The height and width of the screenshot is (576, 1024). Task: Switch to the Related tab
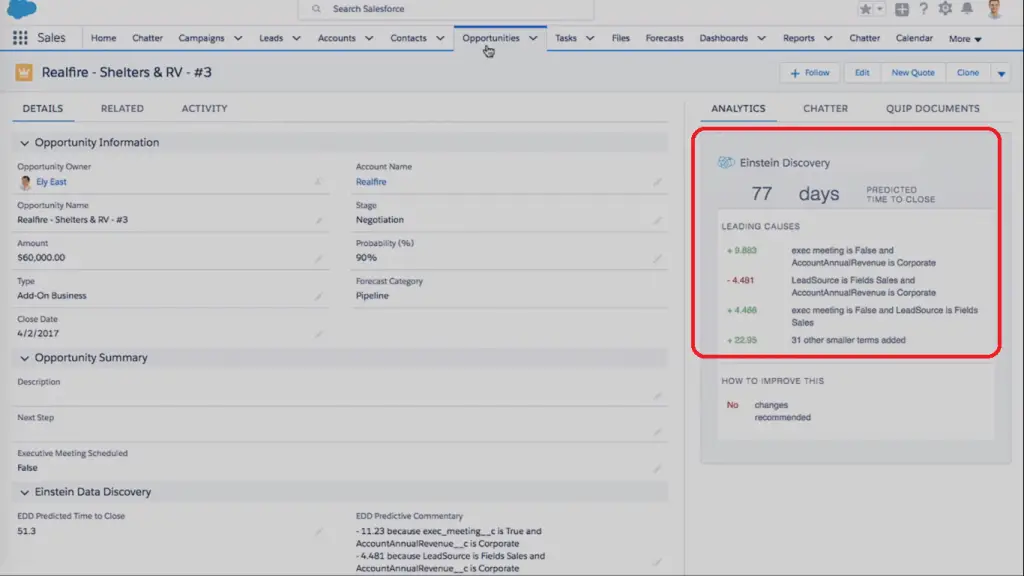[x=122, y=108]
